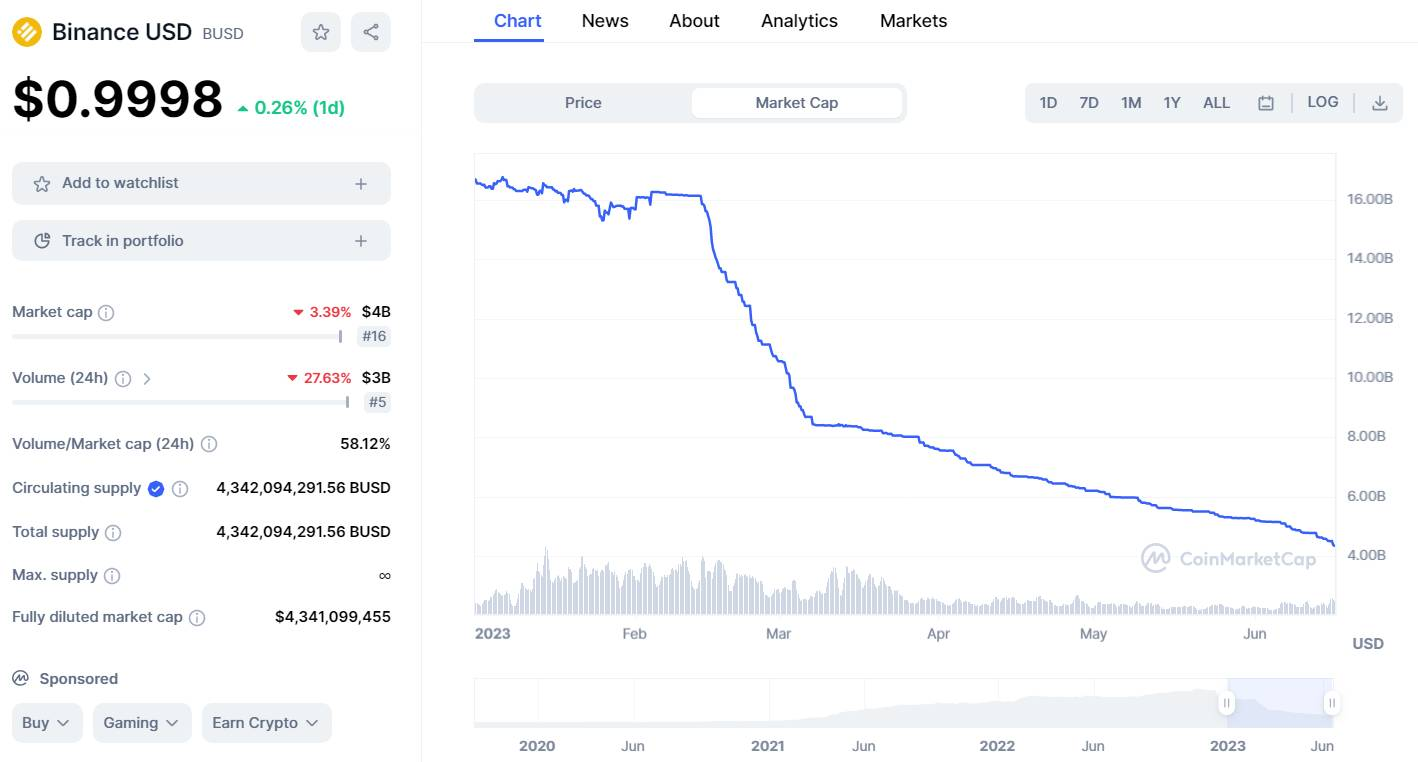Image resolution: width=1418 pixels, height=762 pixels.
Task: Click the plus icon on Track in portfolio
Action: [x=361, y=241]
